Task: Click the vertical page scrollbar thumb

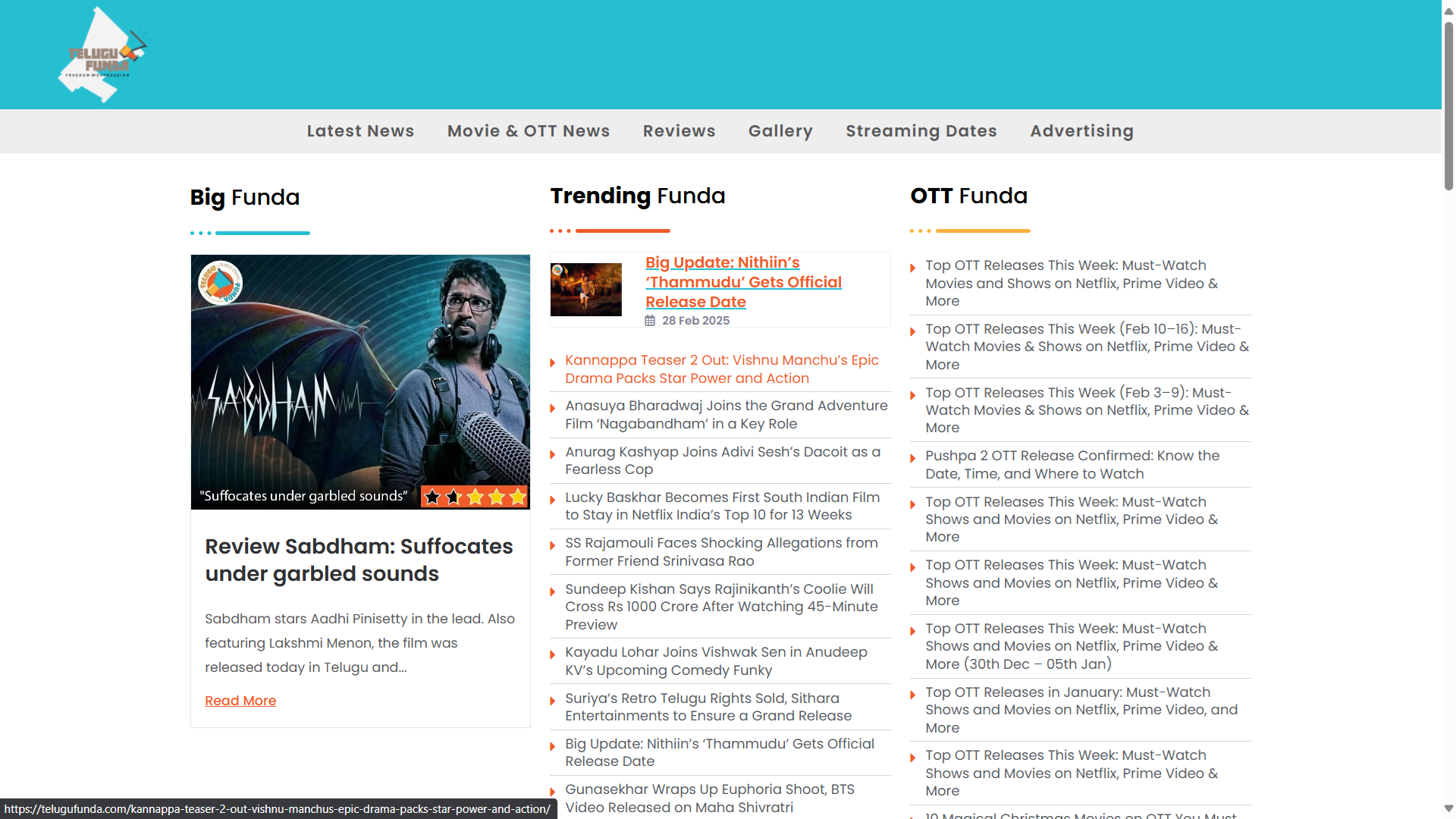Action: click(x=1448, y=106)
